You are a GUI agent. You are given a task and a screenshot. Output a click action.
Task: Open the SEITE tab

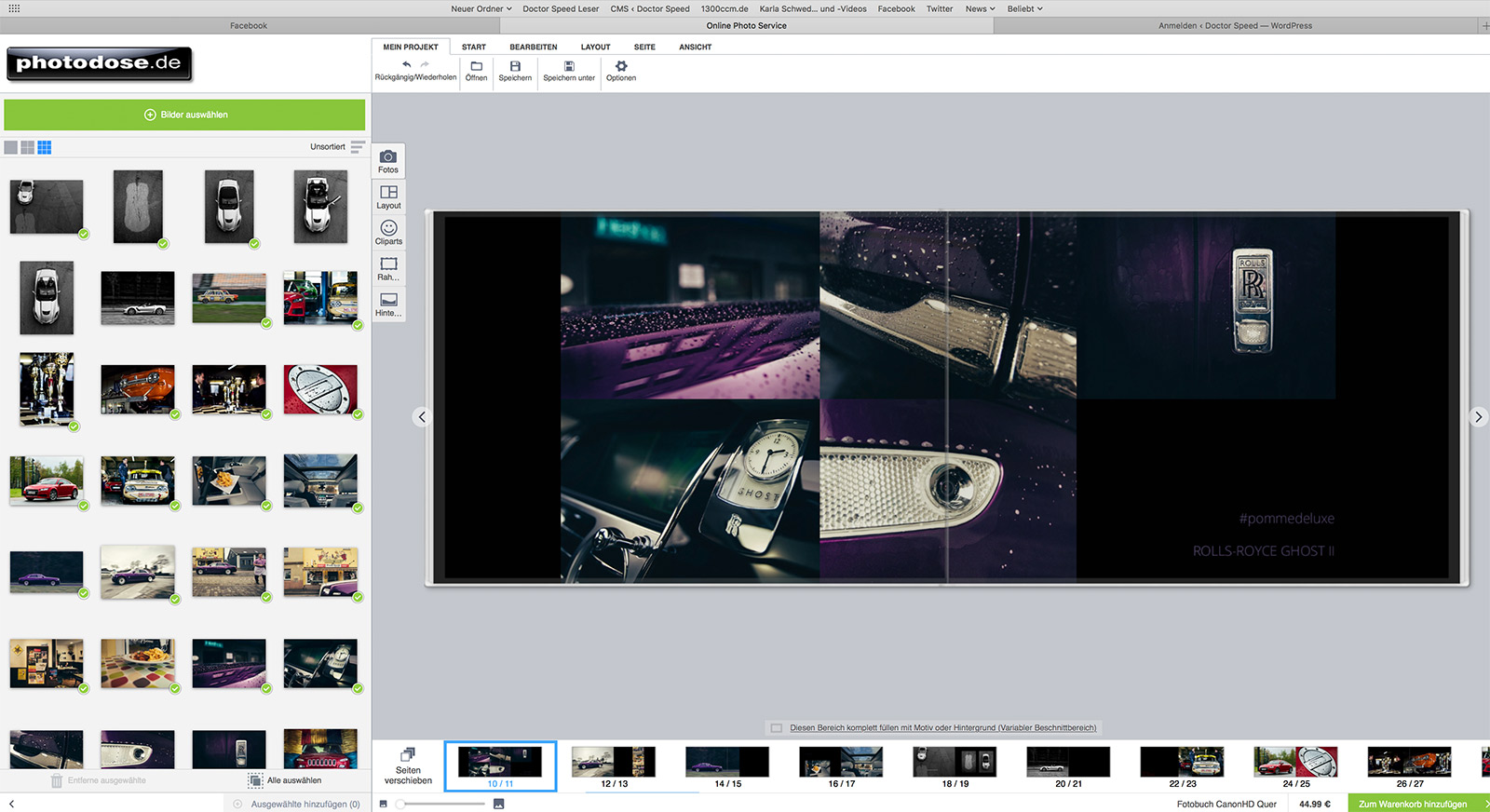(x=644, y=47)
